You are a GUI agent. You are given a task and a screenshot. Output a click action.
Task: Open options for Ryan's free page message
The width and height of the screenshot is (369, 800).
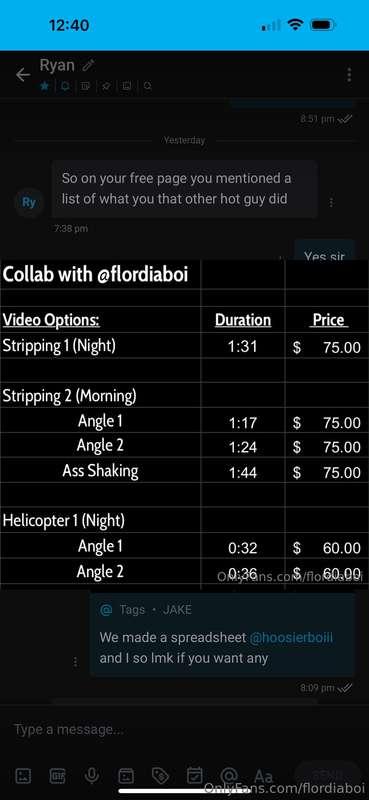[x=331, y=203]
